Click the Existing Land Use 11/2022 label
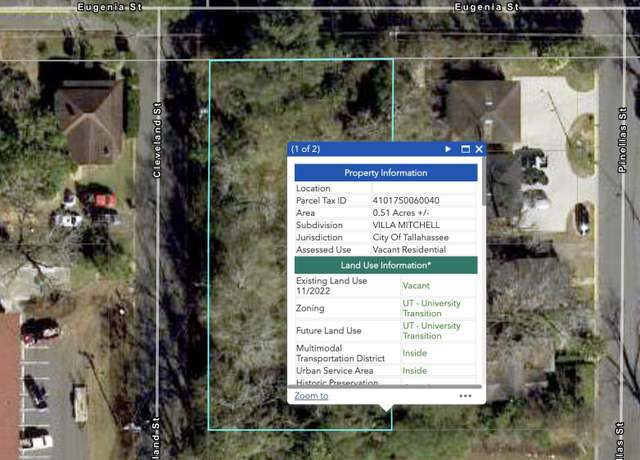Viewport: 640px width, 460px height. [331, 286]
